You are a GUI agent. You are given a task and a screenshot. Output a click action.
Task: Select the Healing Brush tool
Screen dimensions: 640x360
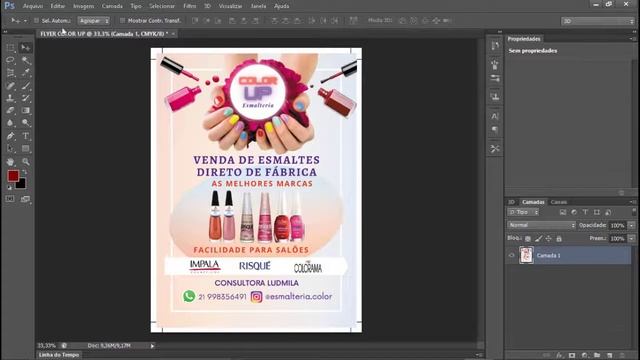[x=10, y=86]
